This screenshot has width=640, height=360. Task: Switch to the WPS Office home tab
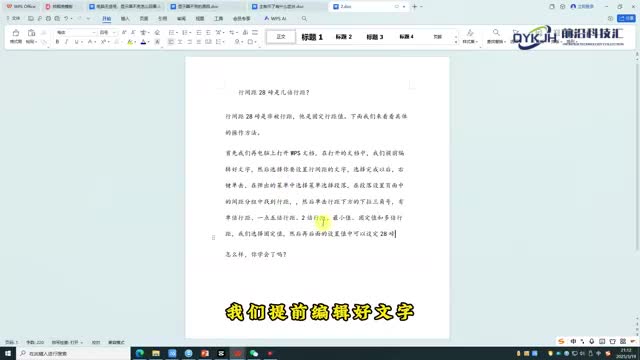click(21, 7)
